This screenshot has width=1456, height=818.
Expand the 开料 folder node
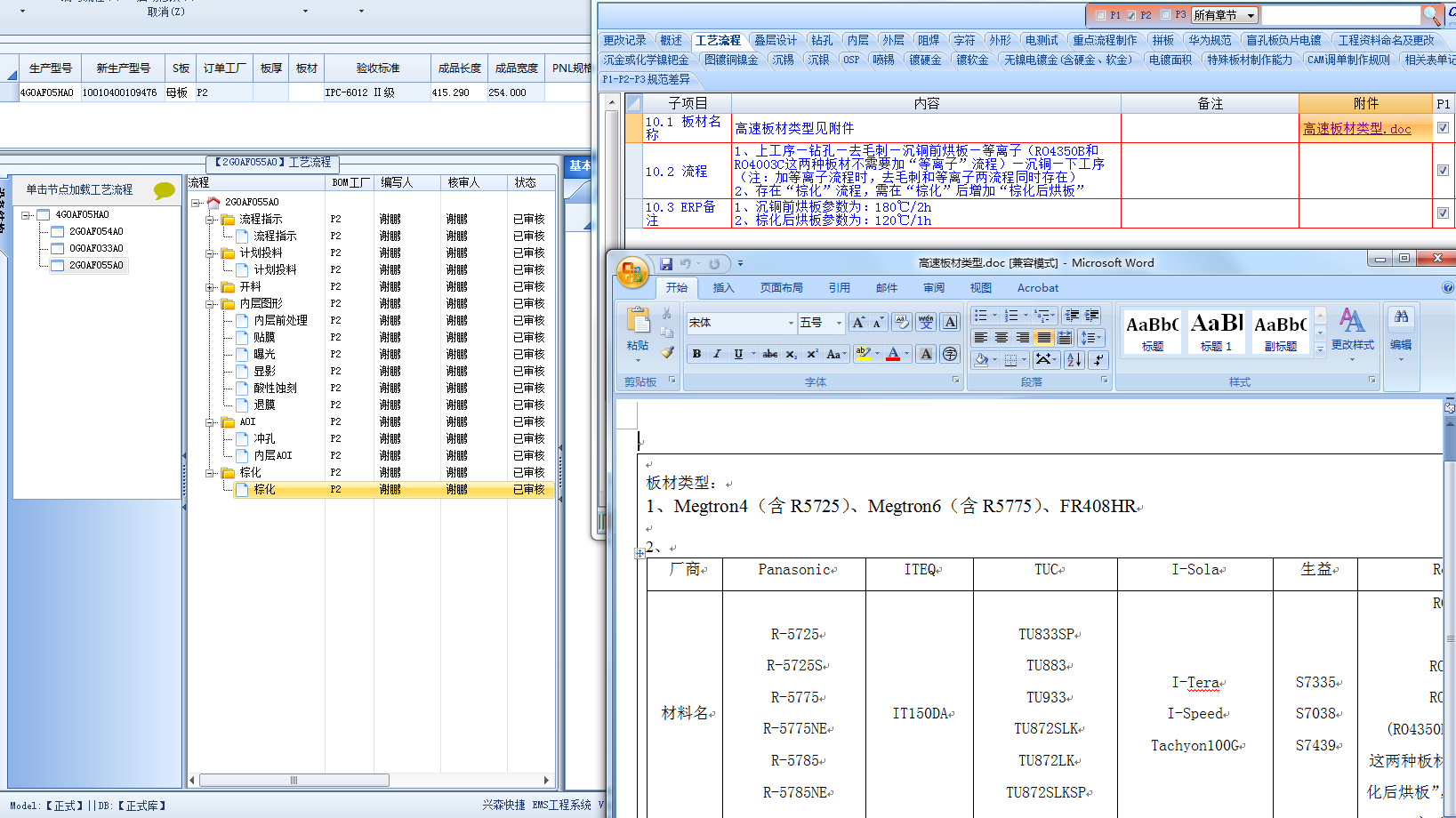(x=211, y=287)
